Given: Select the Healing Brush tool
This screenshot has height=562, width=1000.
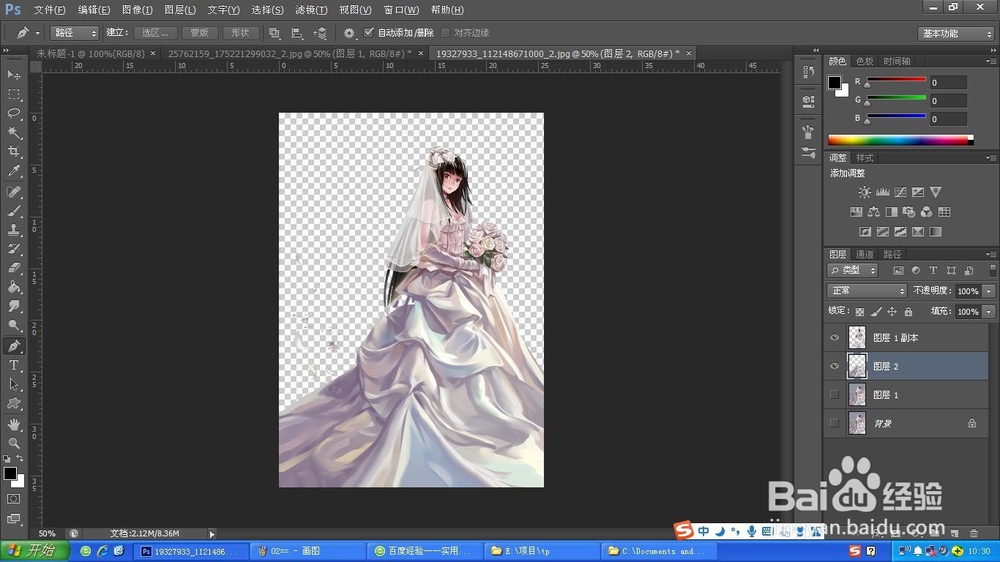Looking at the screenshot, I should [13, 191].
